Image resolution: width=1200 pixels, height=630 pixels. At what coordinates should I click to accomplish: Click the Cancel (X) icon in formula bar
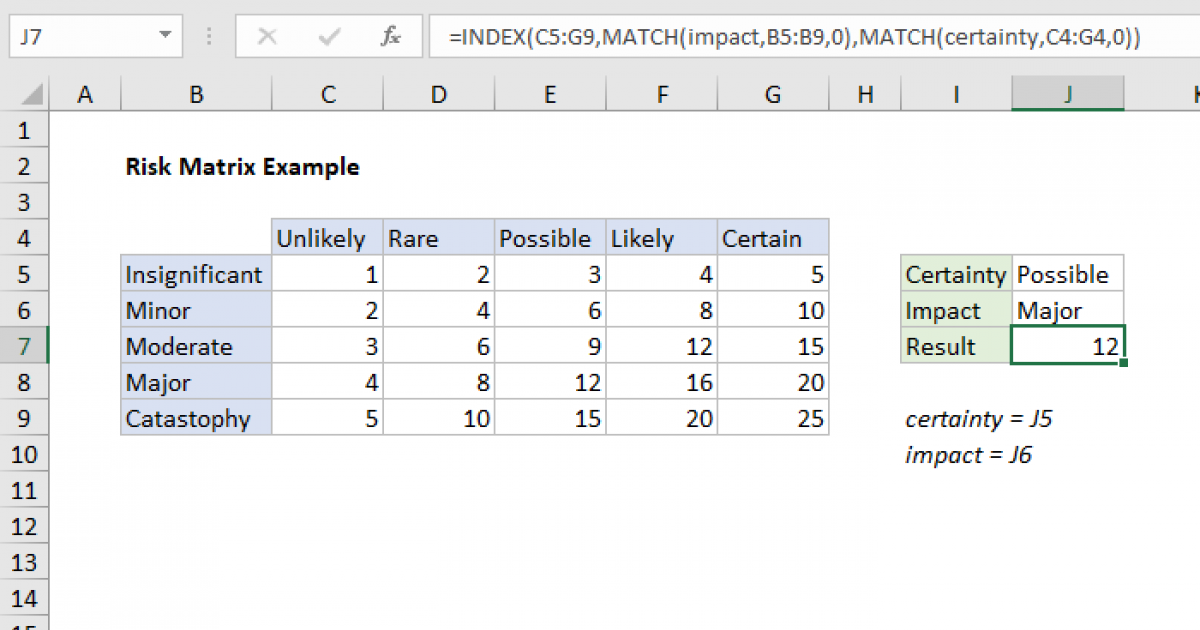(267, 37)
